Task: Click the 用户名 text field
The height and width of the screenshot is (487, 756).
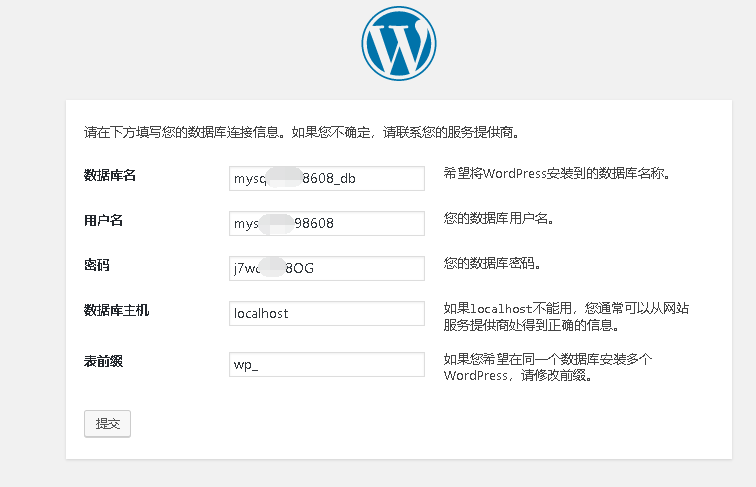Action: [327, 223]
